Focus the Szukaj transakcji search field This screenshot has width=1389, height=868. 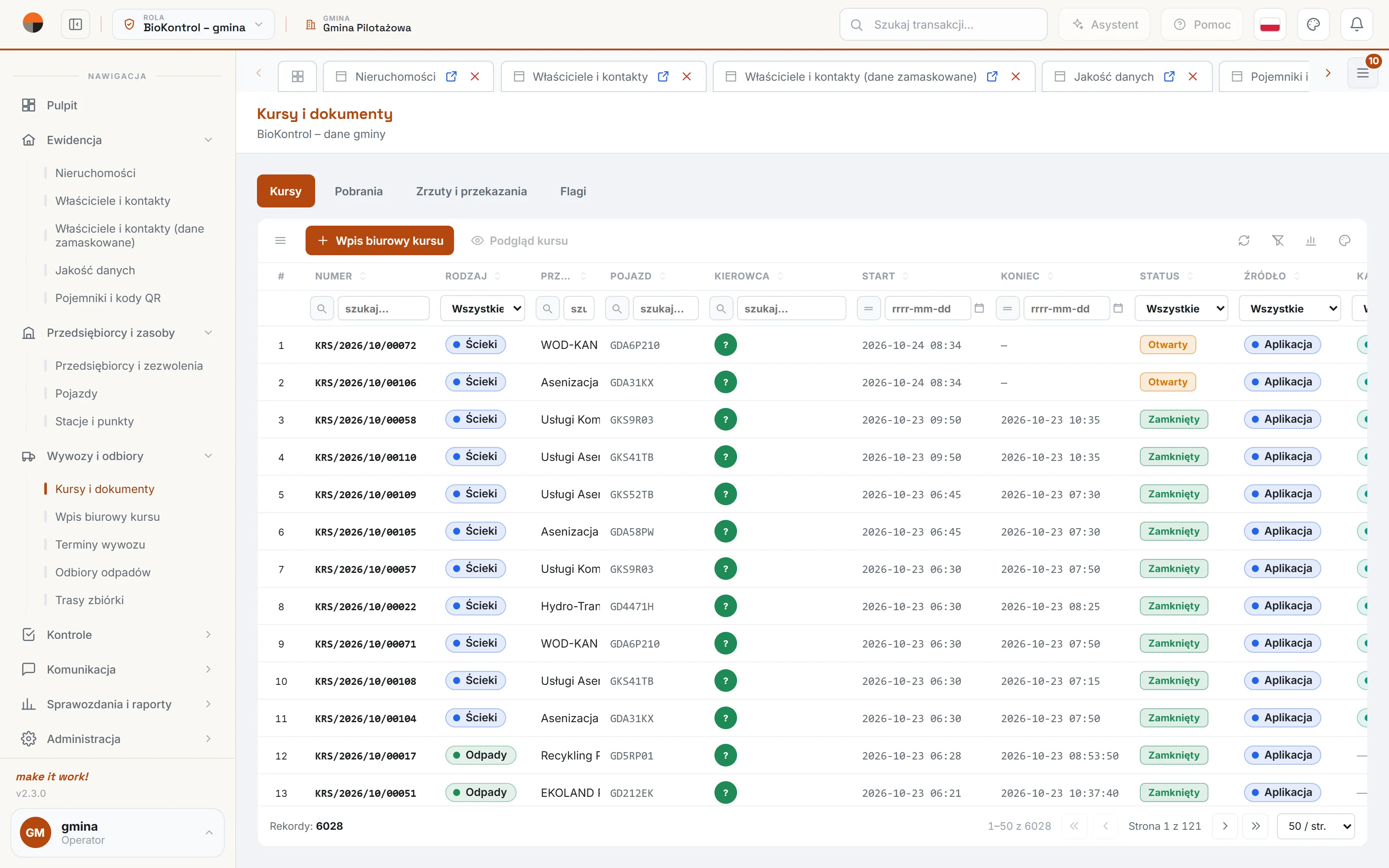tap(943, 24)
